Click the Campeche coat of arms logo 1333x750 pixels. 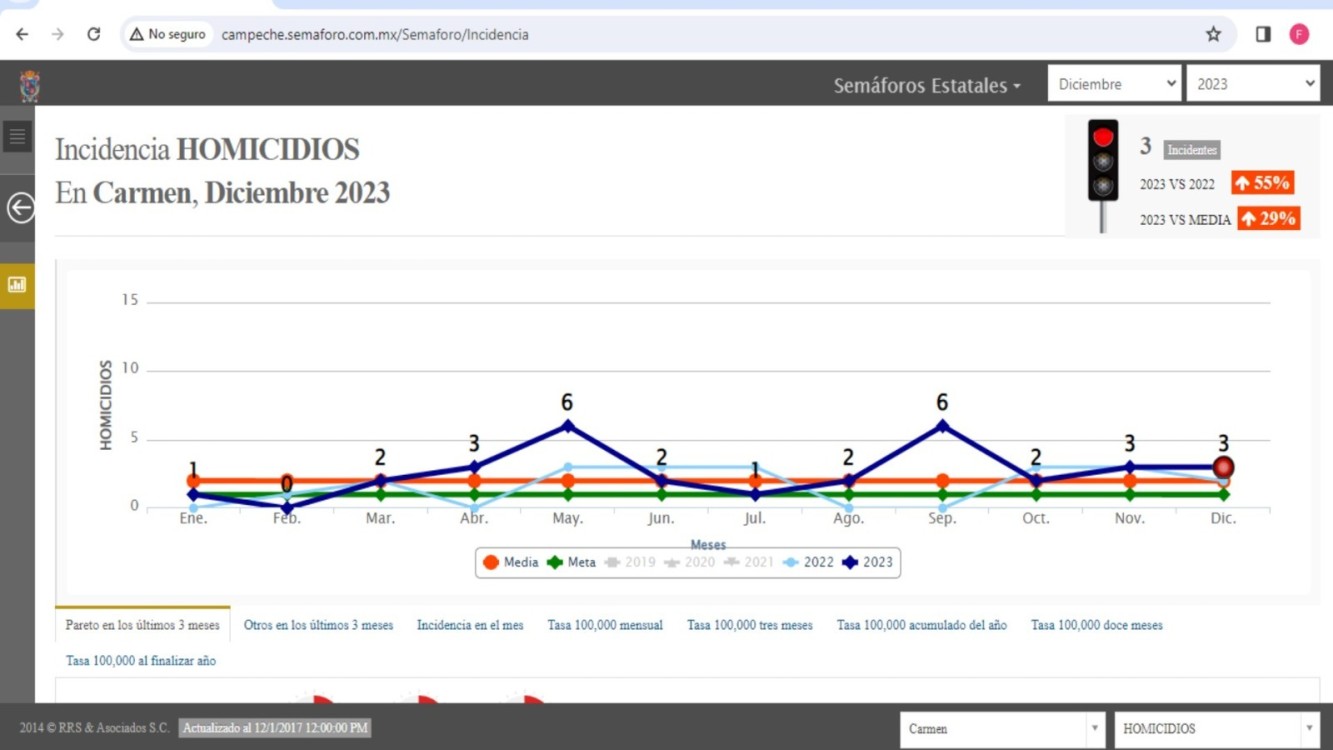30,86
